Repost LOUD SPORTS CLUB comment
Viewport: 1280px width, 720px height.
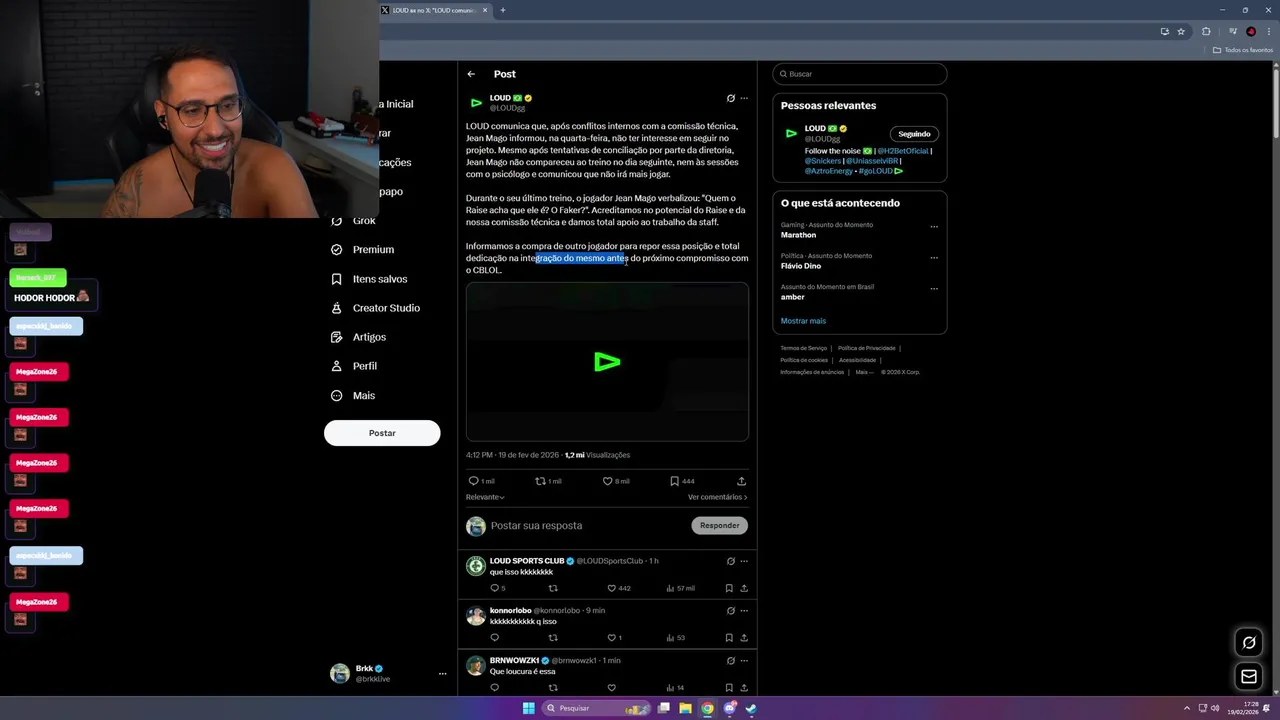coord(553,588)
